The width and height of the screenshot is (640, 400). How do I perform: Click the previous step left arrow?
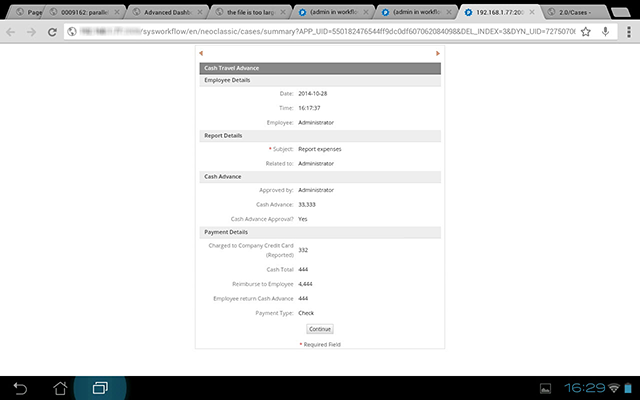click(x=200, y=53)
